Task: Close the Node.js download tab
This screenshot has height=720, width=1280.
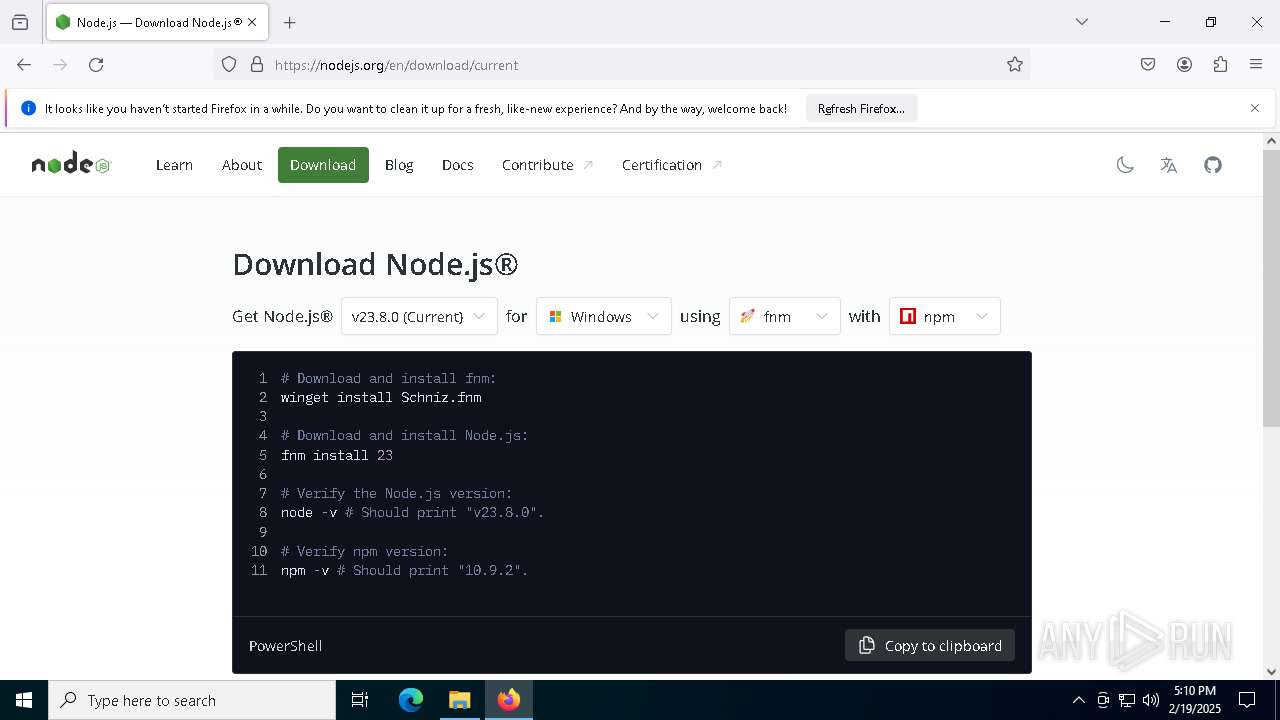Action: click(252, 22)
